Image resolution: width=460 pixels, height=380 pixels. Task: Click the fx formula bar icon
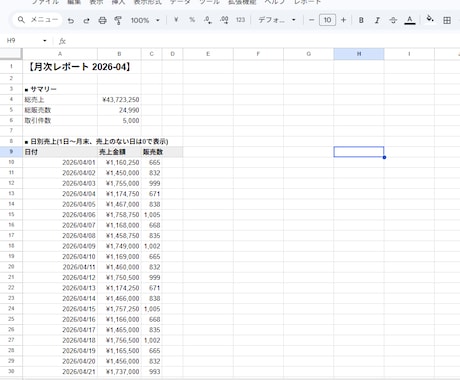(x=62, y=41)
